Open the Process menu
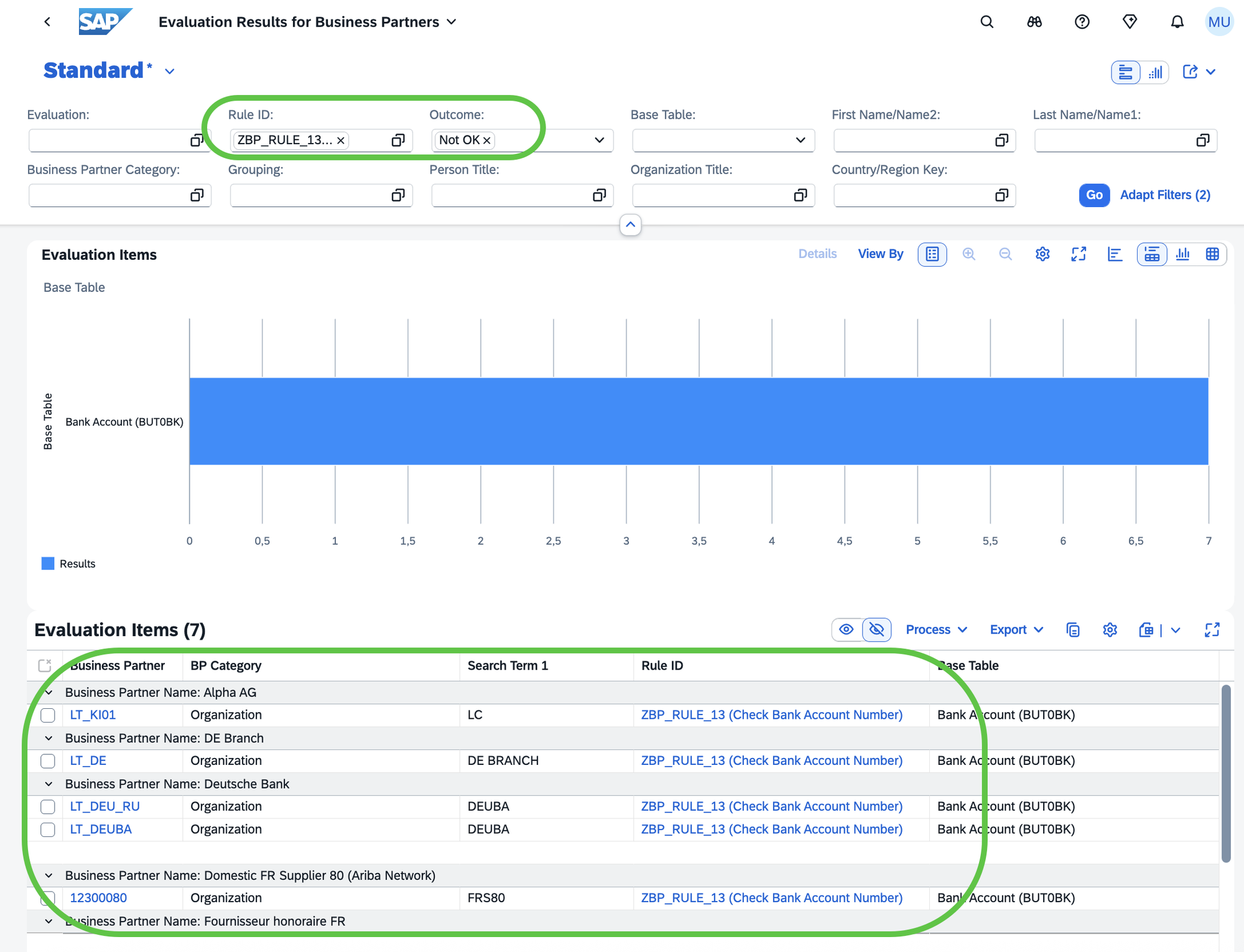1244x952 pixels. coord(936,630)
